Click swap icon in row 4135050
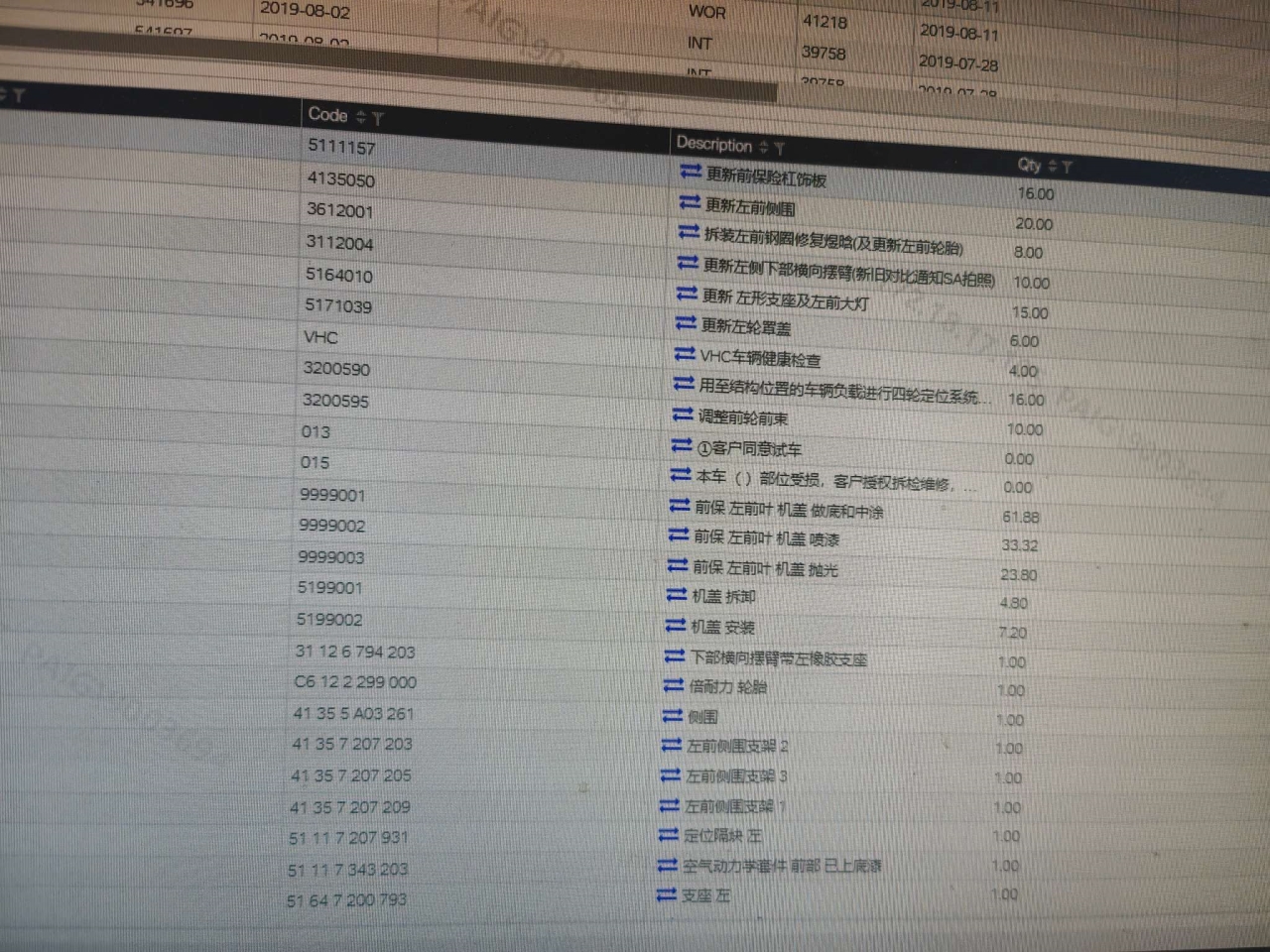This screenshot has width=1270, height=952. 690,201
